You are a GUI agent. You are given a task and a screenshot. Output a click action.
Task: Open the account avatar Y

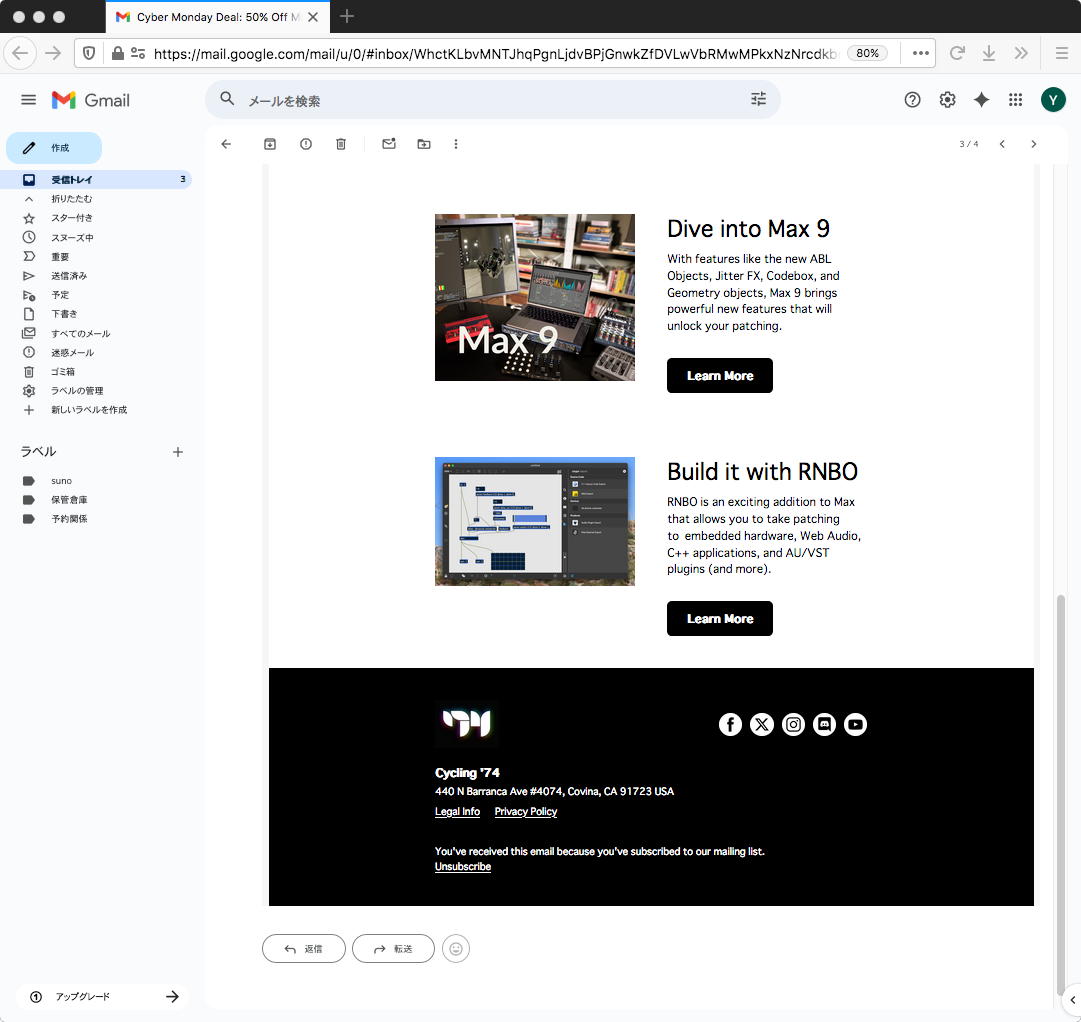pyautogui.click(x=1053, y=100)
